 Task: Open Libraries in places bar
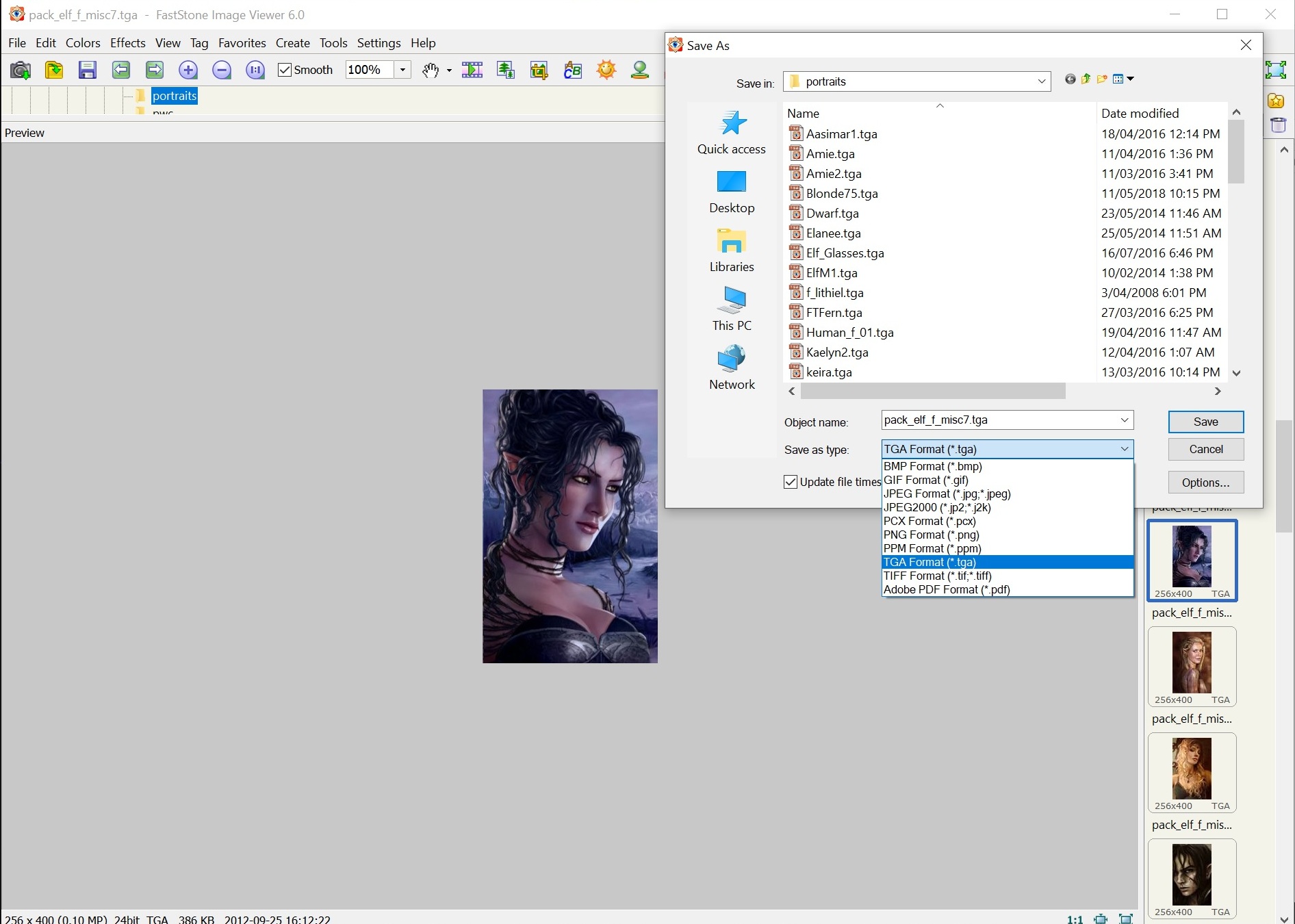pos(732,251)
